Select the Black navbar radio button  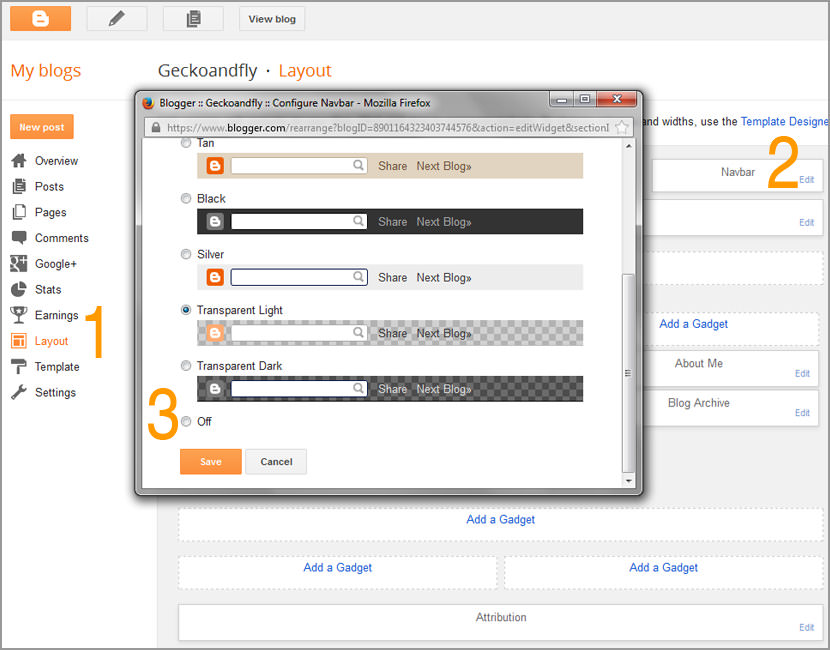186,198
